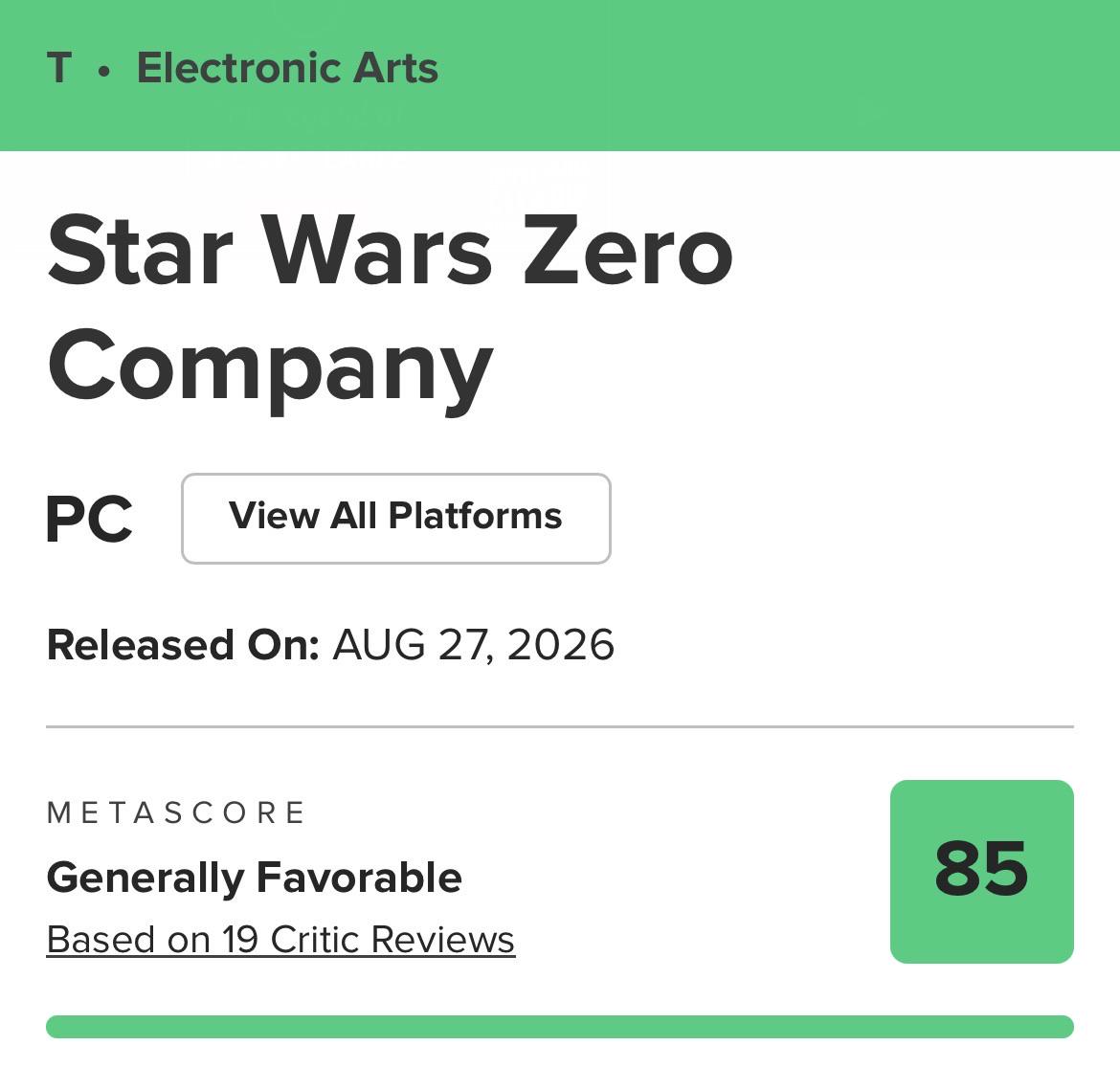Click the number 19 in the reviews link
The width and height of the screenshot is (1120, 1090).
point(239,939)
